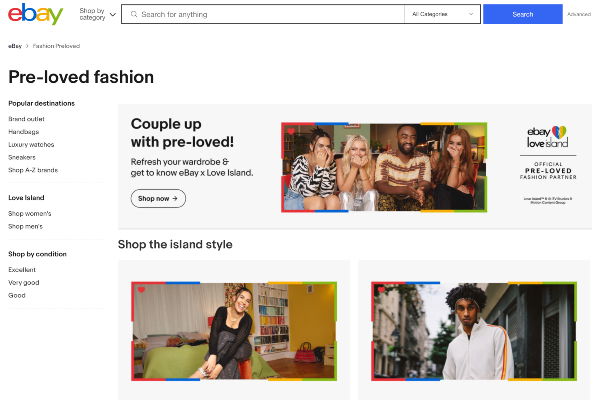Open Shop women's link
Viewport: 600px width, 400px height.
tap(30, 214)
